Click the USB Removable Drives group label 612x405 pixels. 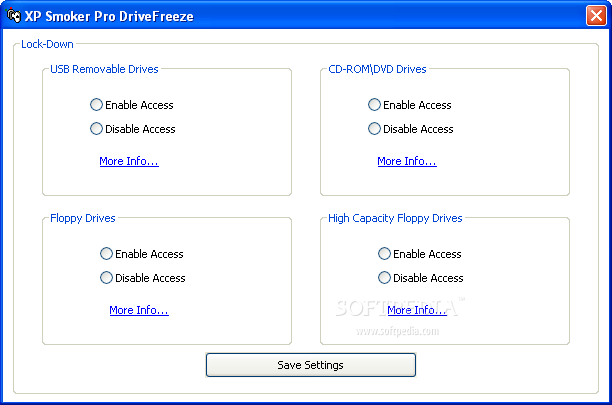pos(104,69)
